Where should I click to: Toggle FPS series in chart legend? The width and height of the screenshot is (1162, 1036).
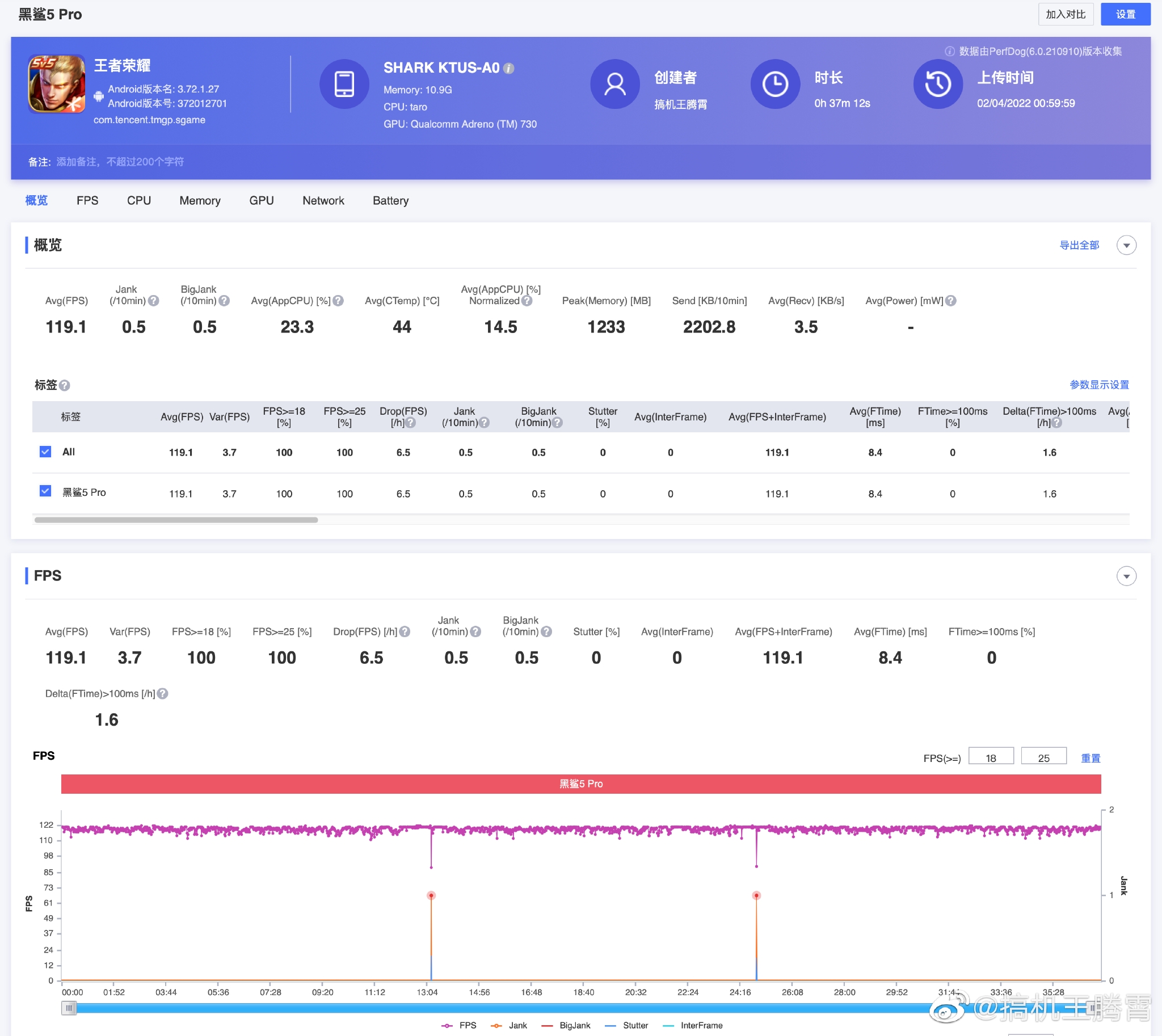pos(459,1025)
